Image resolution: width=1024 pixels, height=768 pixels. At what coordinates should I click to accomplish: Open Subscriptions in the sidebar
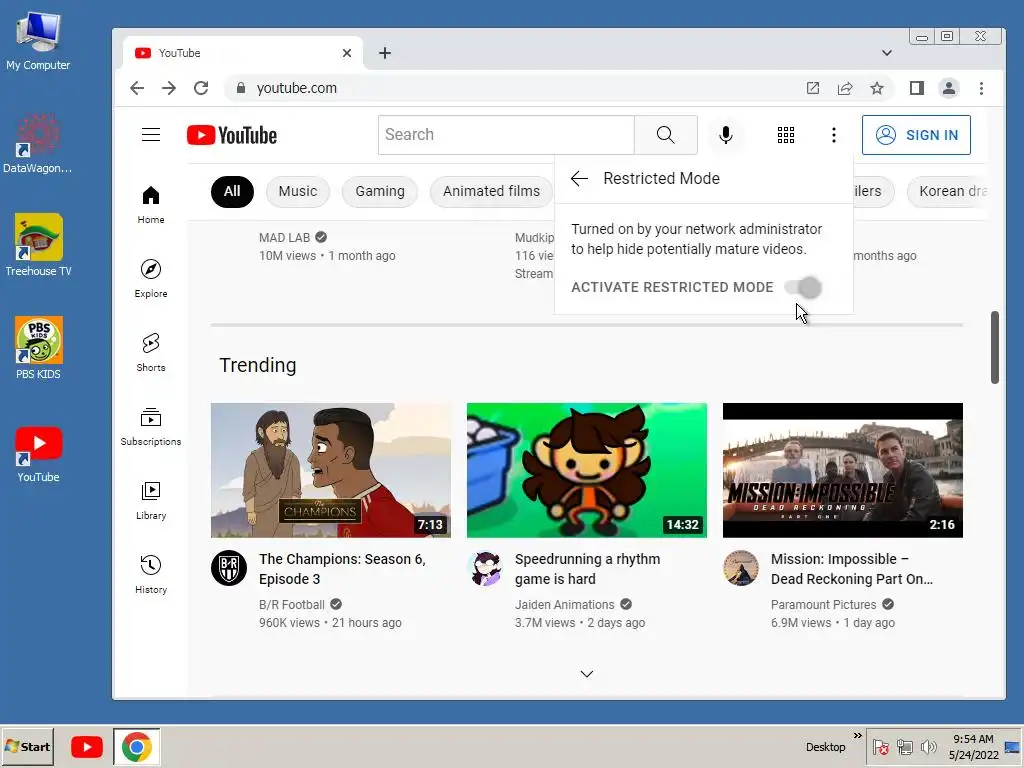tap(151, 426)
